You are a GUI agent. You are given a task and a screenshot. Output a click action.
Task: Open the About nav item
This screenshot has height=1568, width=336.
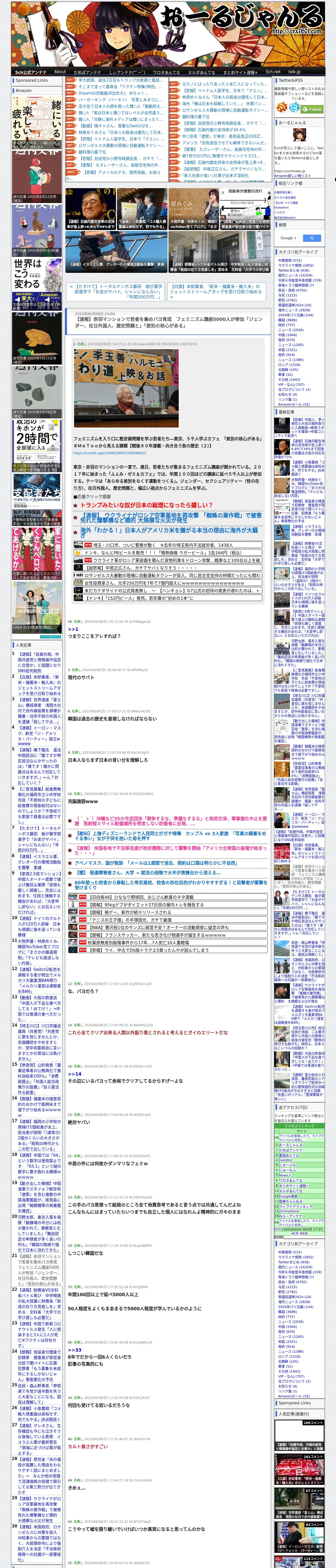(60, 72)
